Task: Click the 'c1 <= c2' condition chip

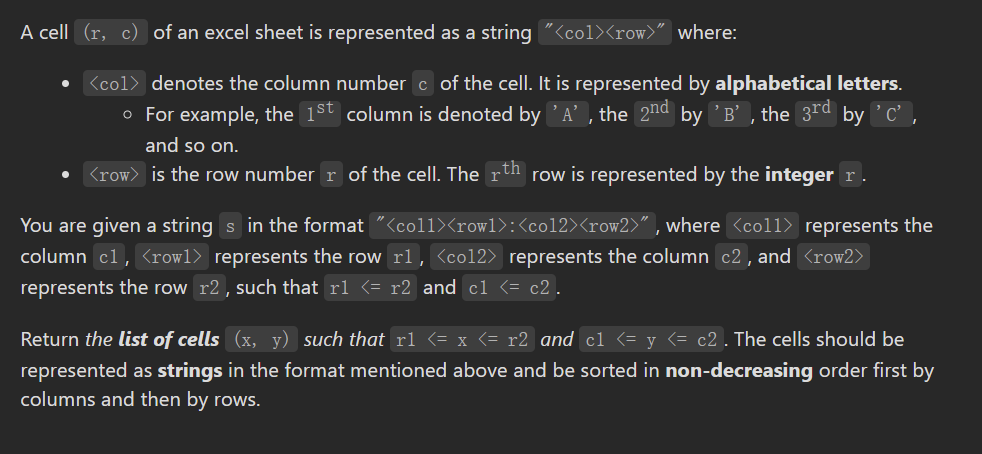Action: pyautogui.click(x=509, y=288)
